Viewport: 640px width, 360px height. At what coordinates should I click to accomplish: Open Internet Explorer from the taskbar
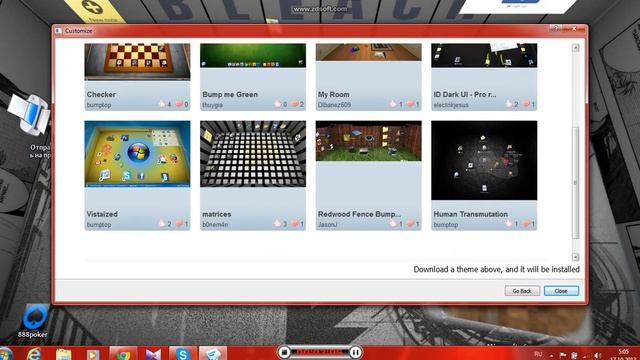[x=34, y=353]
